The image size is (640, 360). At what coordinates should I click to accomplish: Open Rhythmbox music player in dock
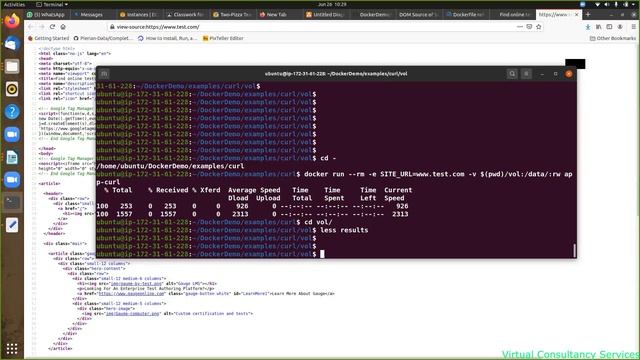(x=12, y=89)
